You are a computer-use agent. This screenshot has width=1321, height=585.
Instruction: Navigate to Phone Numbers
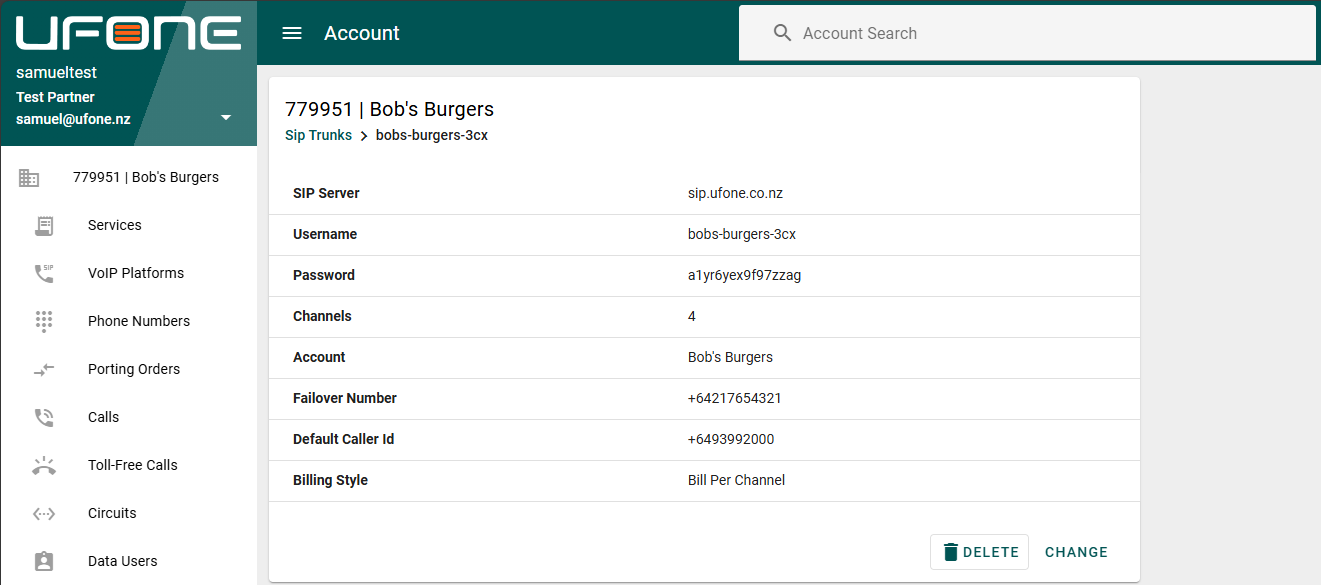[129, 321]
